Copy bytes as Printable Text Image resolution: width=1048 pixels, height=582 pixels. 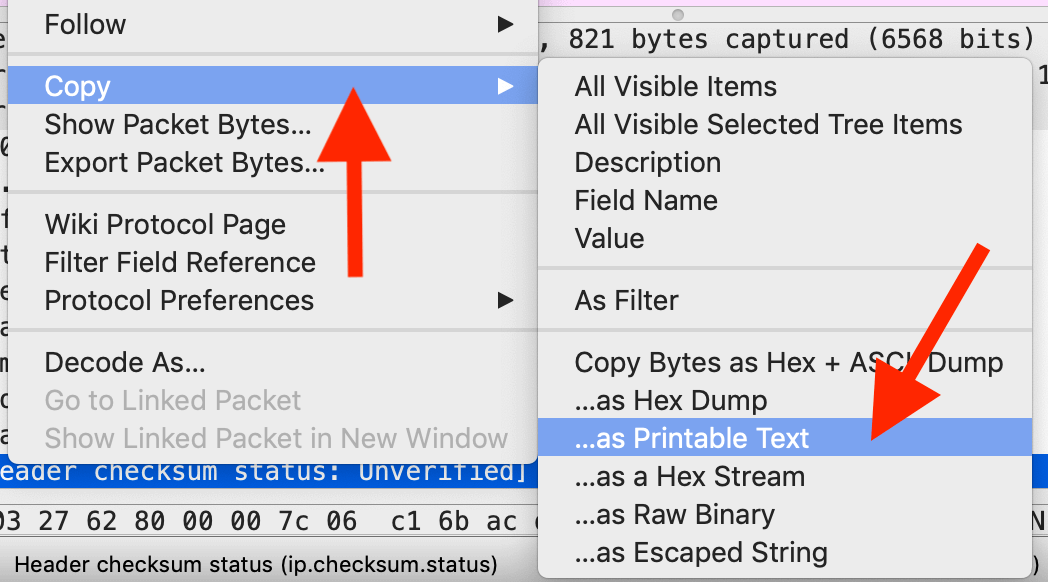[691, 439]
